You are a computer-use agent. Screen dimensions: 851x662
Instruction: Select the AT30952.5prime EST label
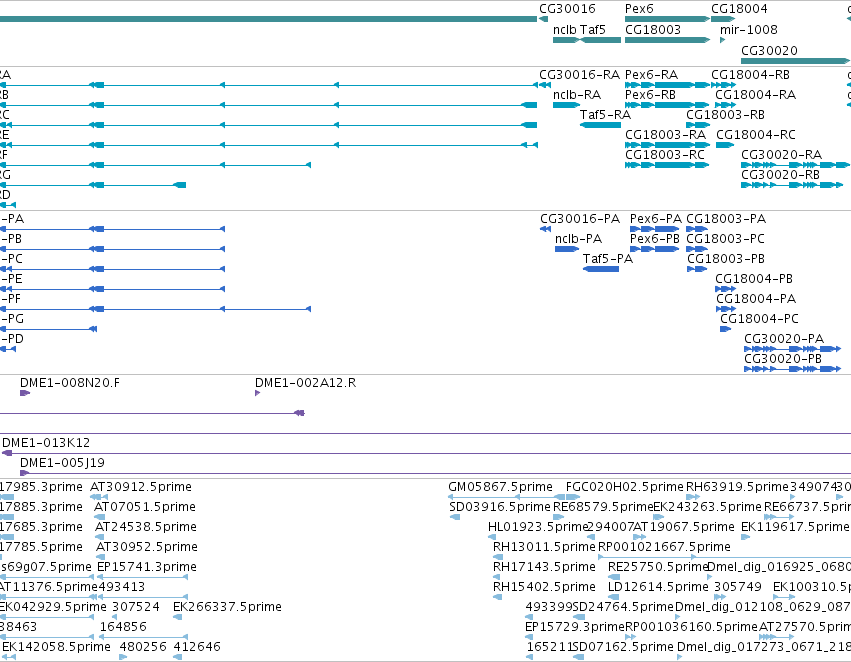147,548
